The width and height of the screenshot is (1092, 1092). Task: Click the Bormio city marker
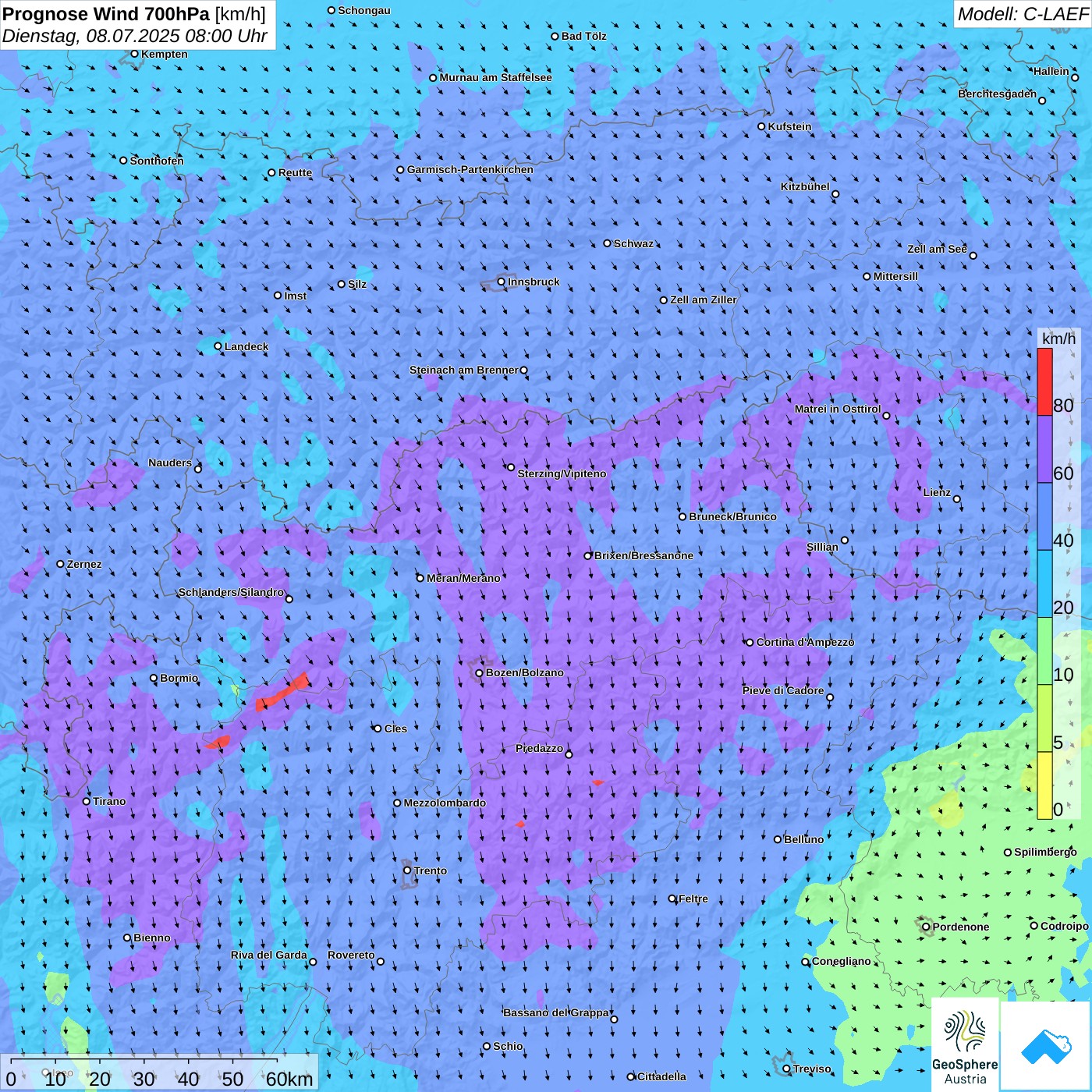pos(154,679)
